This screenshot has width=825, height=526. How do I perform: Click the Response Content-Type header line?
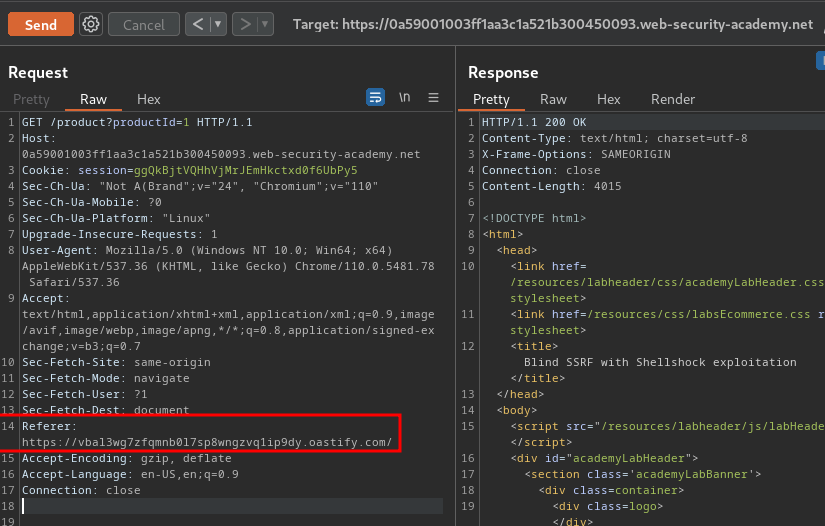[615, 138]
